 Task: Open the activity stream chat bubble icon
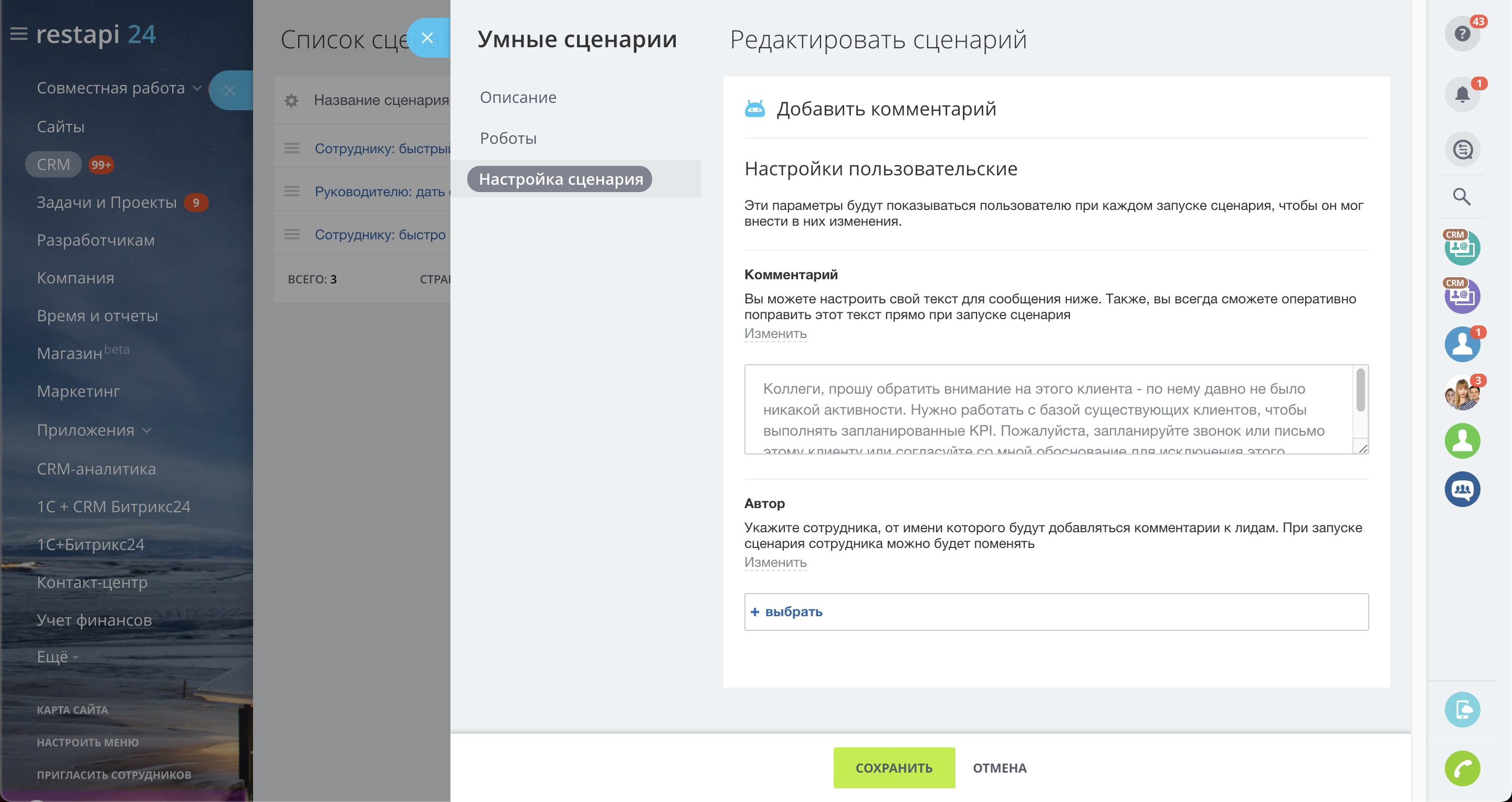pos(1462,150)
